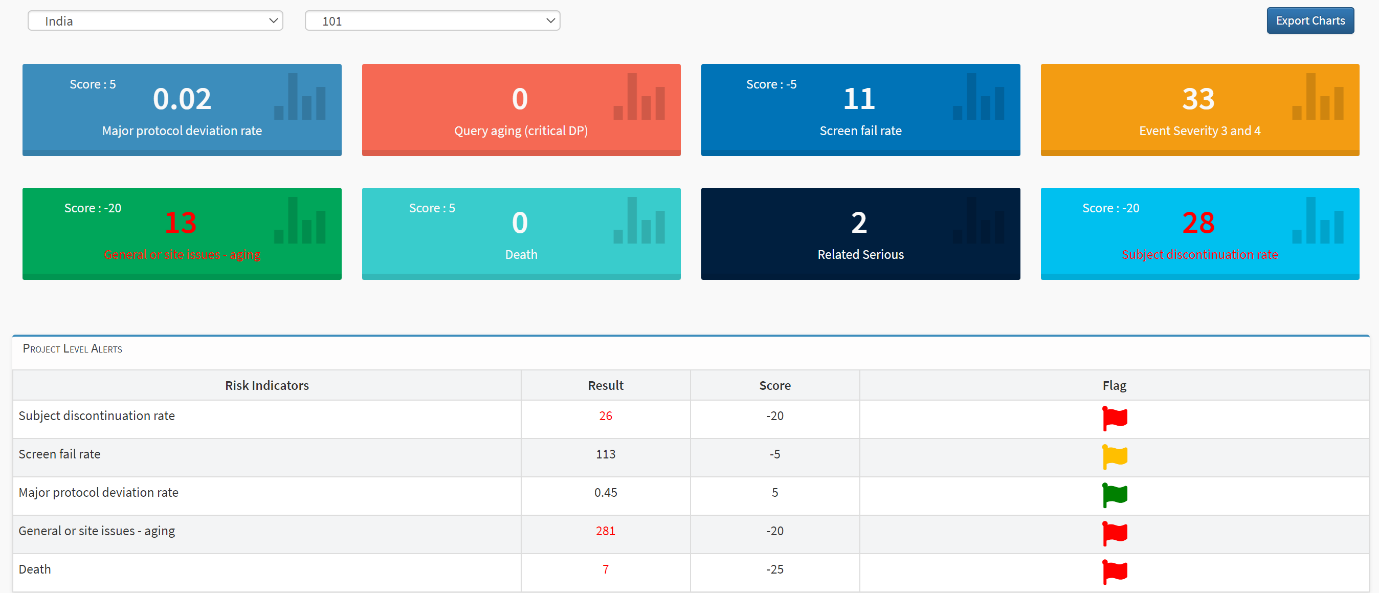The image size is (1379, 593).
Task: Click the bar chart icon on Major protocol deviation rate card
Action: (301, 98)
